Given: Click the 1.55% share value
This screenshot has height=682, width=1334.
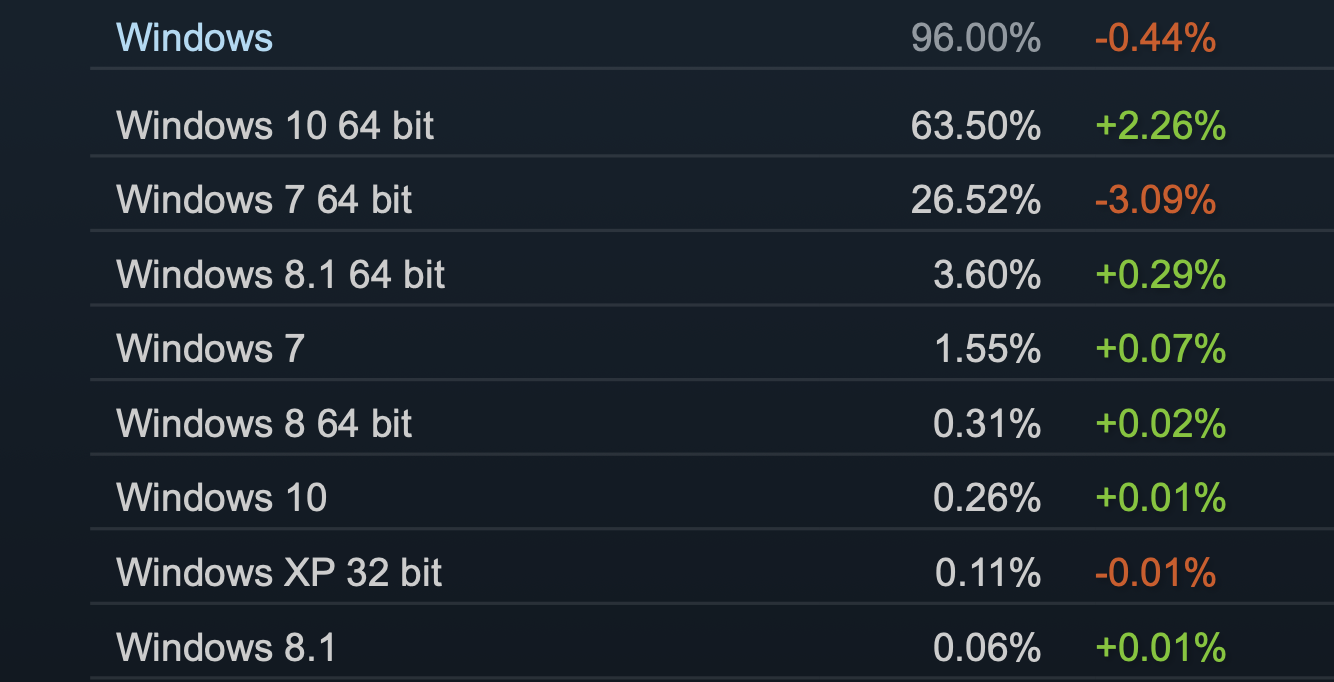Looking at the screenshot, I should [987, 348].
